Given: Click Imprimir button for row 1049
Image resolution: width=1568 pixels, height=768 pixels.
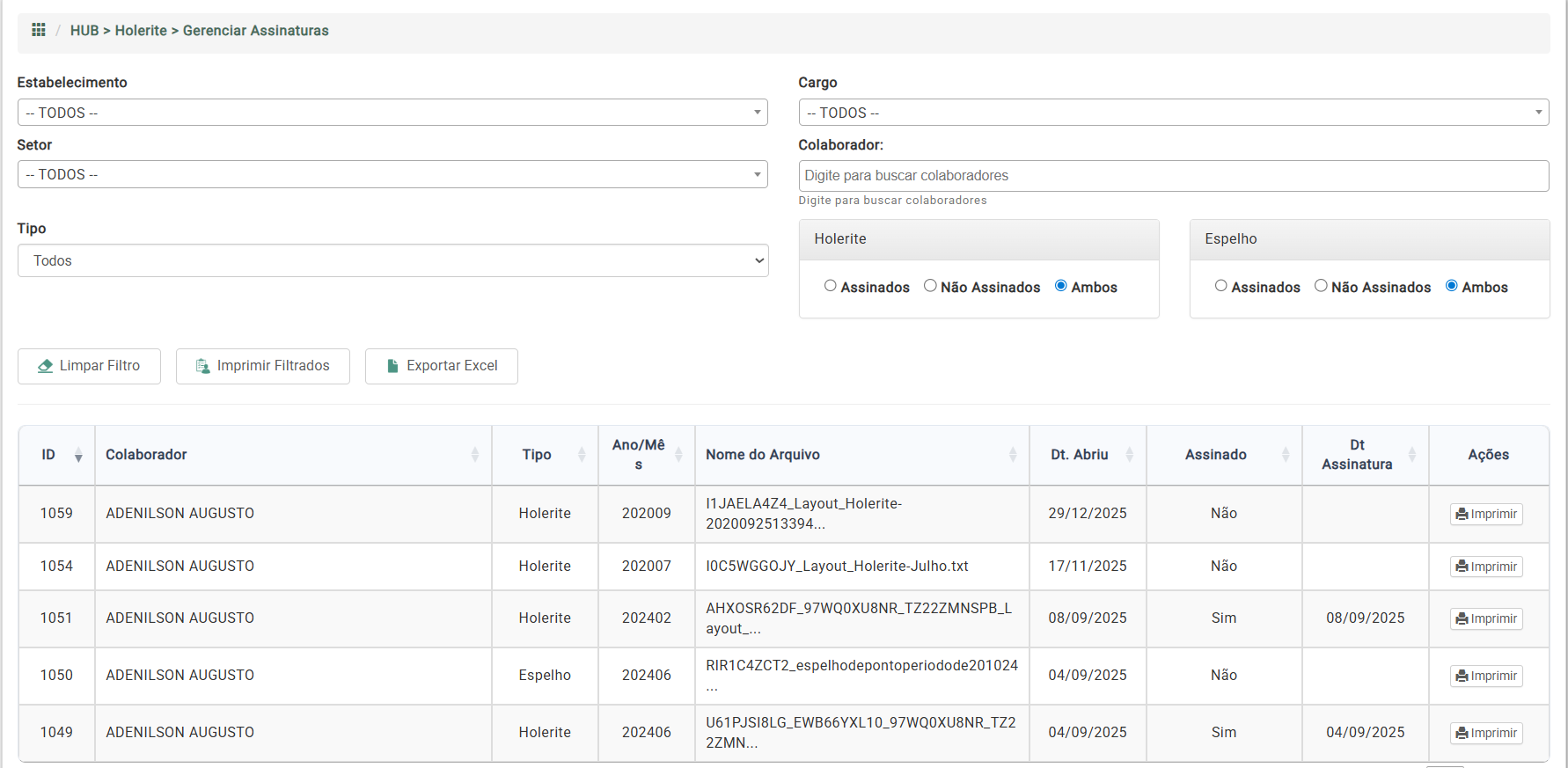Looking at the screenshot, I should click(x=1485, y=733).
